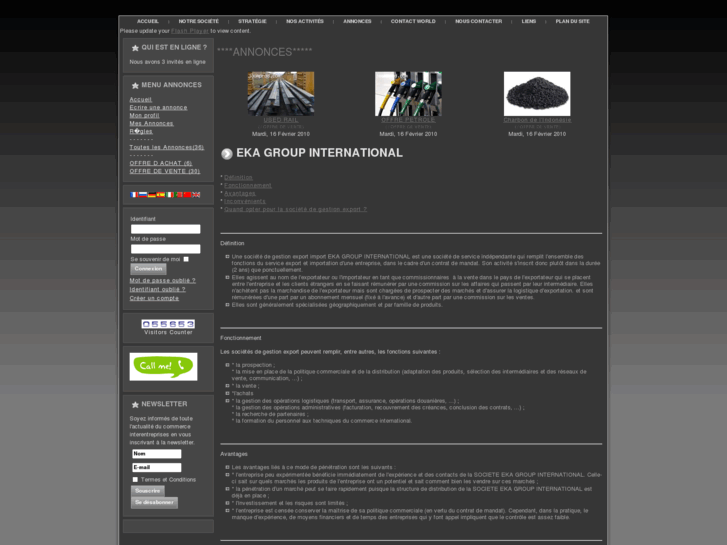Switch language via the French flag
This screenshot has width=727, height=545.
point(134,195)
